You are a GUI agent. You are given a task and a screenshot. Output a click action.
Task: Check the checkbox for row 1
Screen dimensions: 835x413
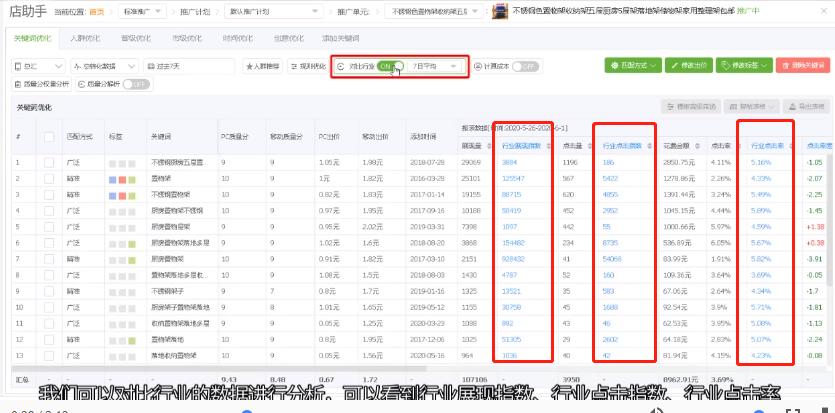coord(49,162)
